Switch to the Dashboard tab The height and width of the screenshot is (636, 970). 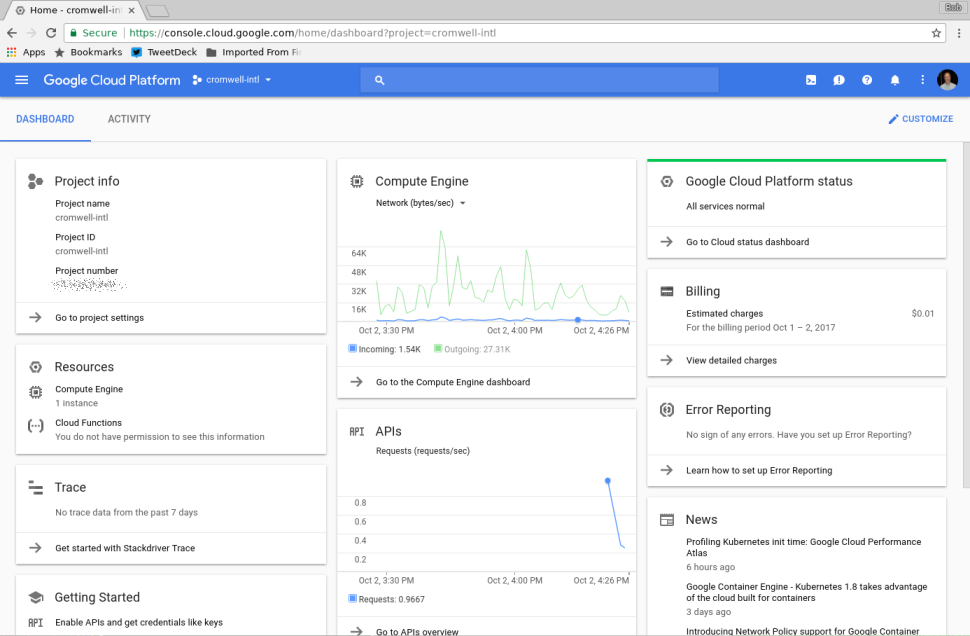coord(45,119)
